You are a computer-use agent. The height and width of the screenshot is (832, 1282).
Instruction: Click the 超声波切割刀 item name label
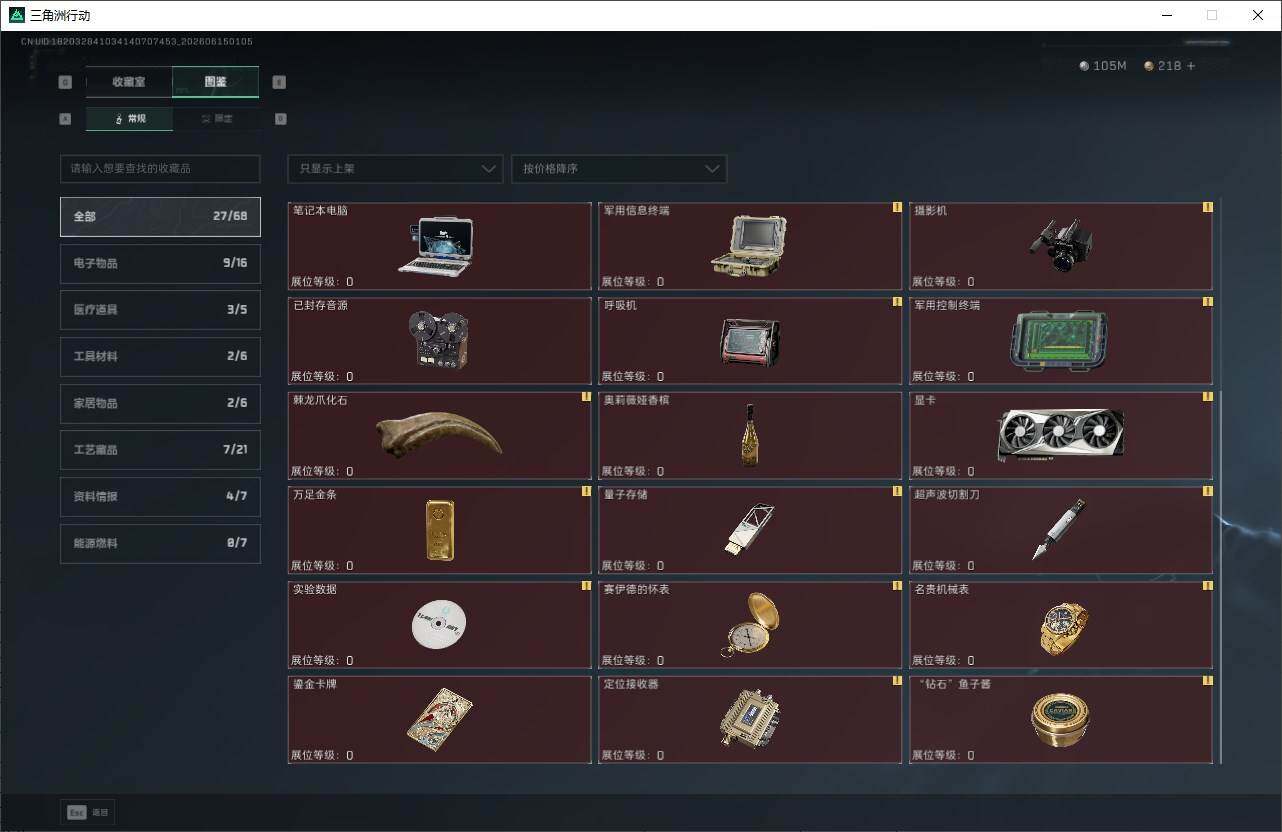coord(948,494)
